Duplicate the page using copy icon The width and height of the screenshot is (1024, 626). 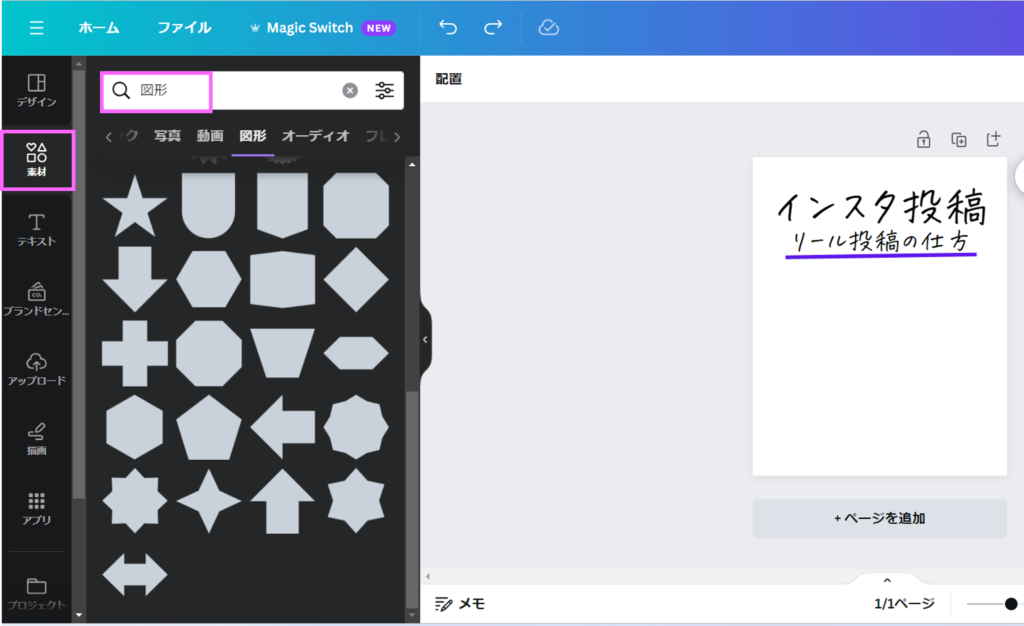click(x=958, y=140)
